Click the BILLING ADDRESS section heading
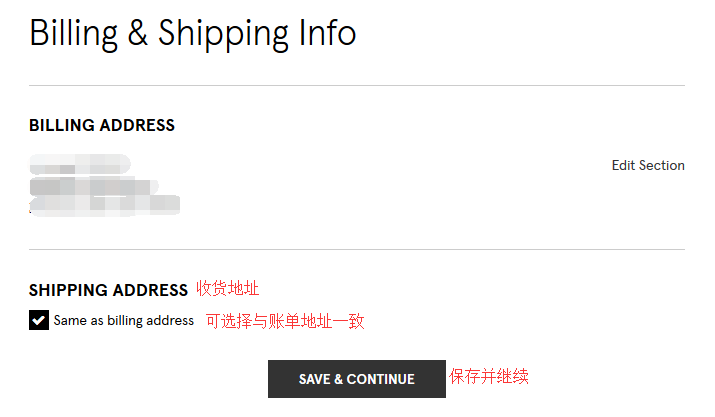This screenshot has width=715, height=417. coord(102,126)
